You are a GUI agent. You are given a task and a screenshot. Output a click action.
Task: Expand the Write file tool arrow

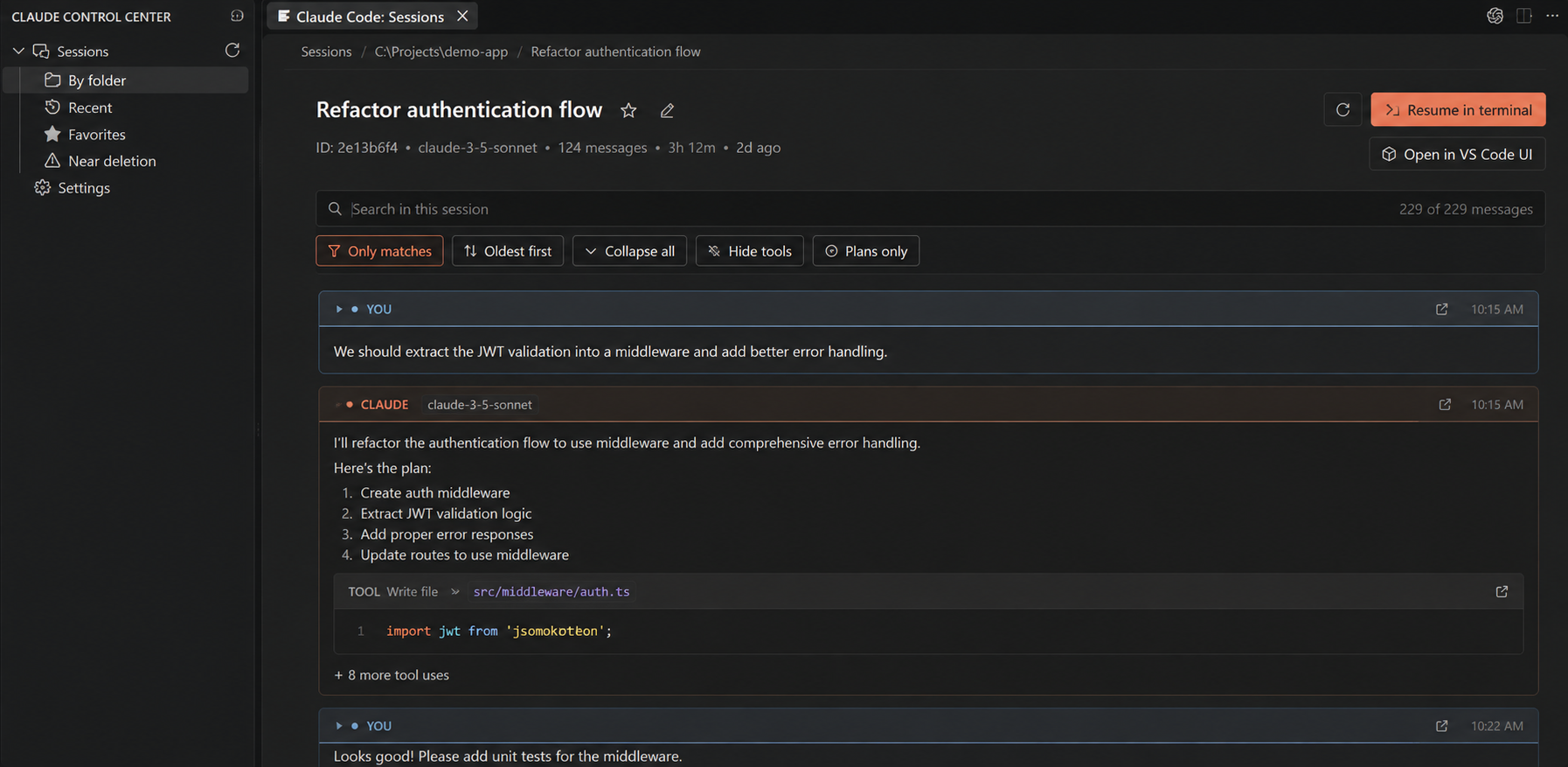coord(455,592)
